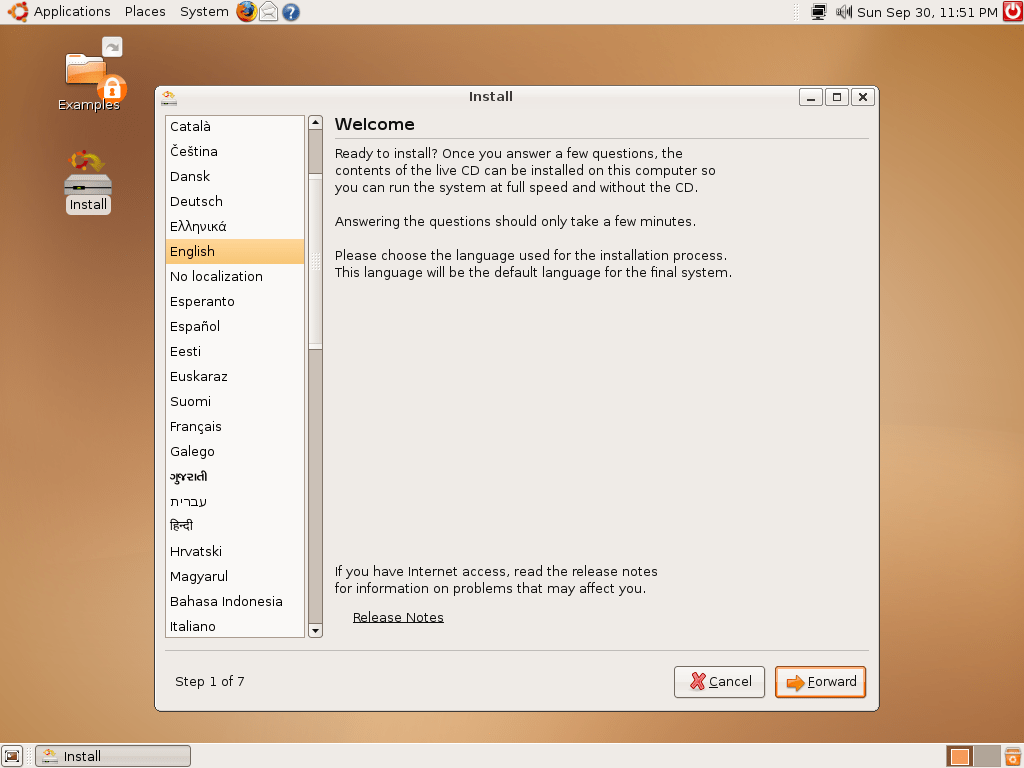Select Euskaraz in the language list
The width and height of the screenshot is (1024, 768).
tap(234, 377)
